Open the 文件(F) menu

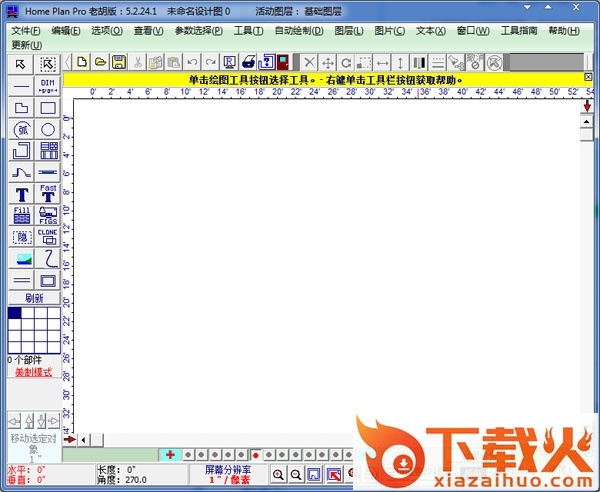(x=26, y=31)
